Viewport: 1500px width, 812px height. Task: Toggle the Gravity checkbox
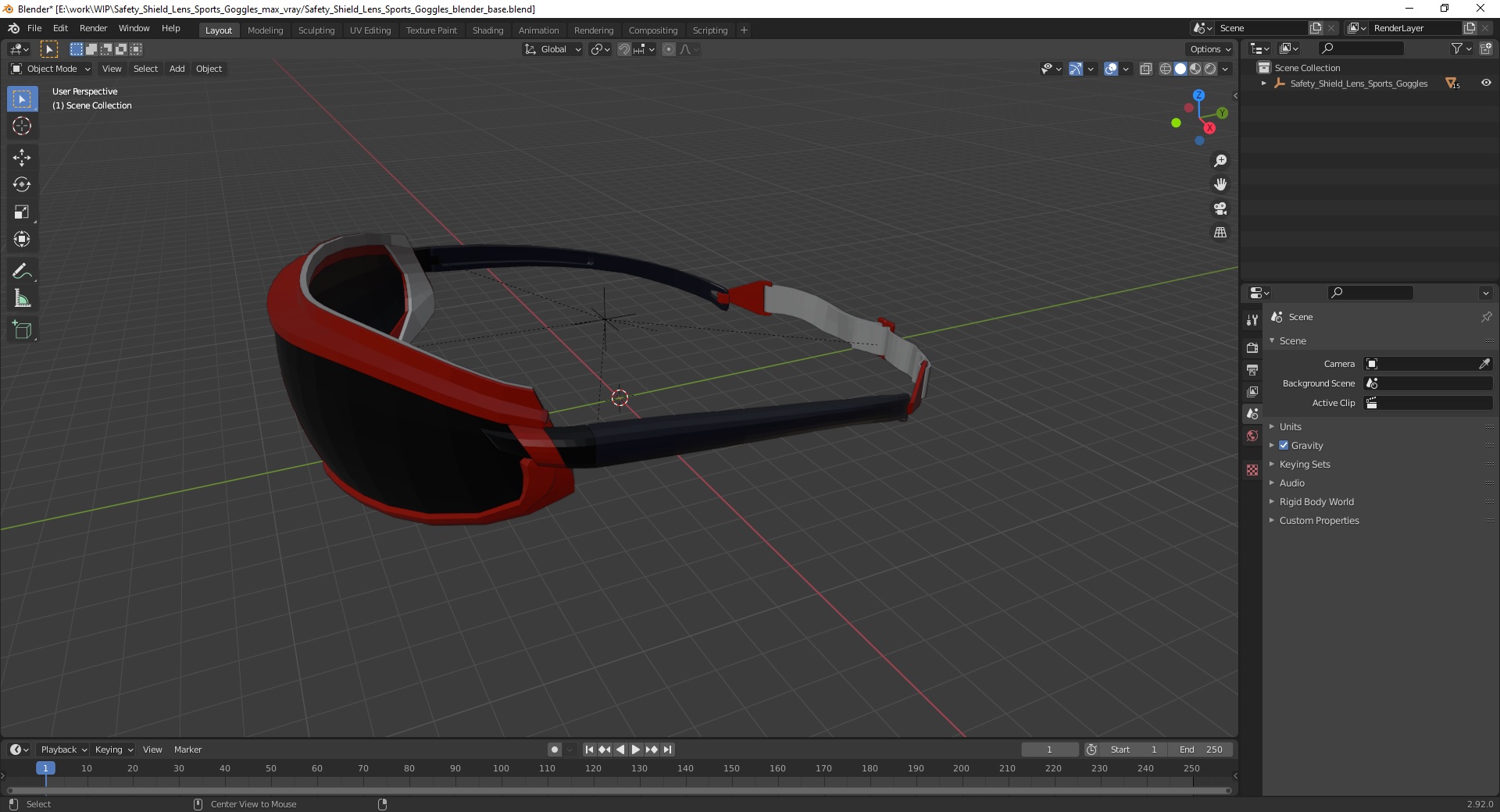(1284, 445)
